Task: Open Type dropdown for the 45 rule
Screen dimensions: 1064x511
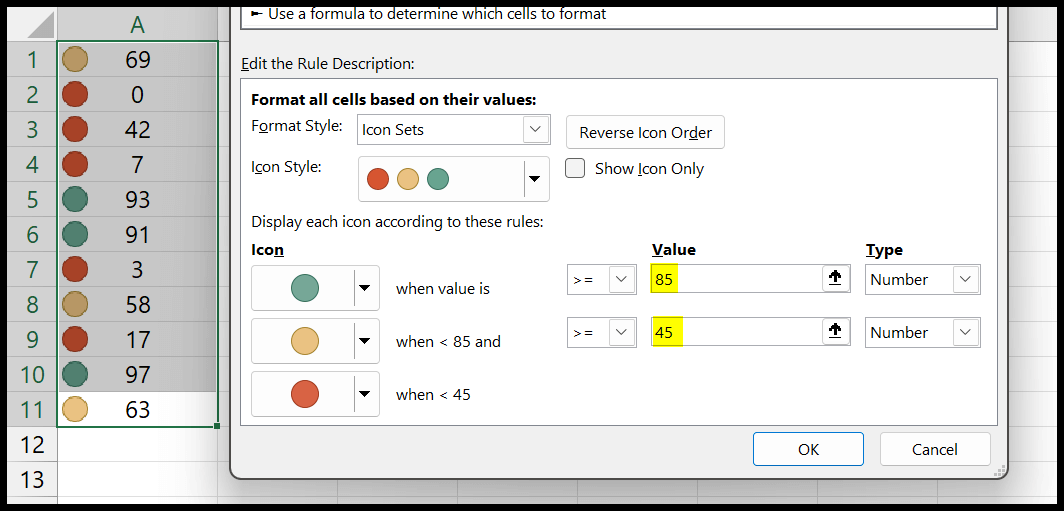Action: pyautogui.click(x=966, y=332)
